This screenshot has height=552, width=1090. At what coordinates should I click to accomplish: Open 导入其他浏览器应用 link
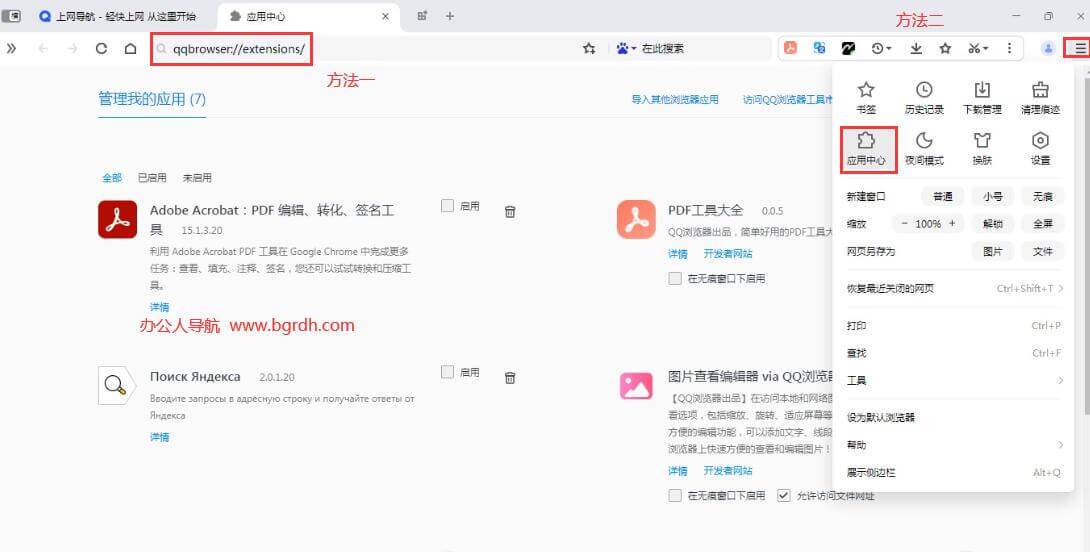(674, 99)
